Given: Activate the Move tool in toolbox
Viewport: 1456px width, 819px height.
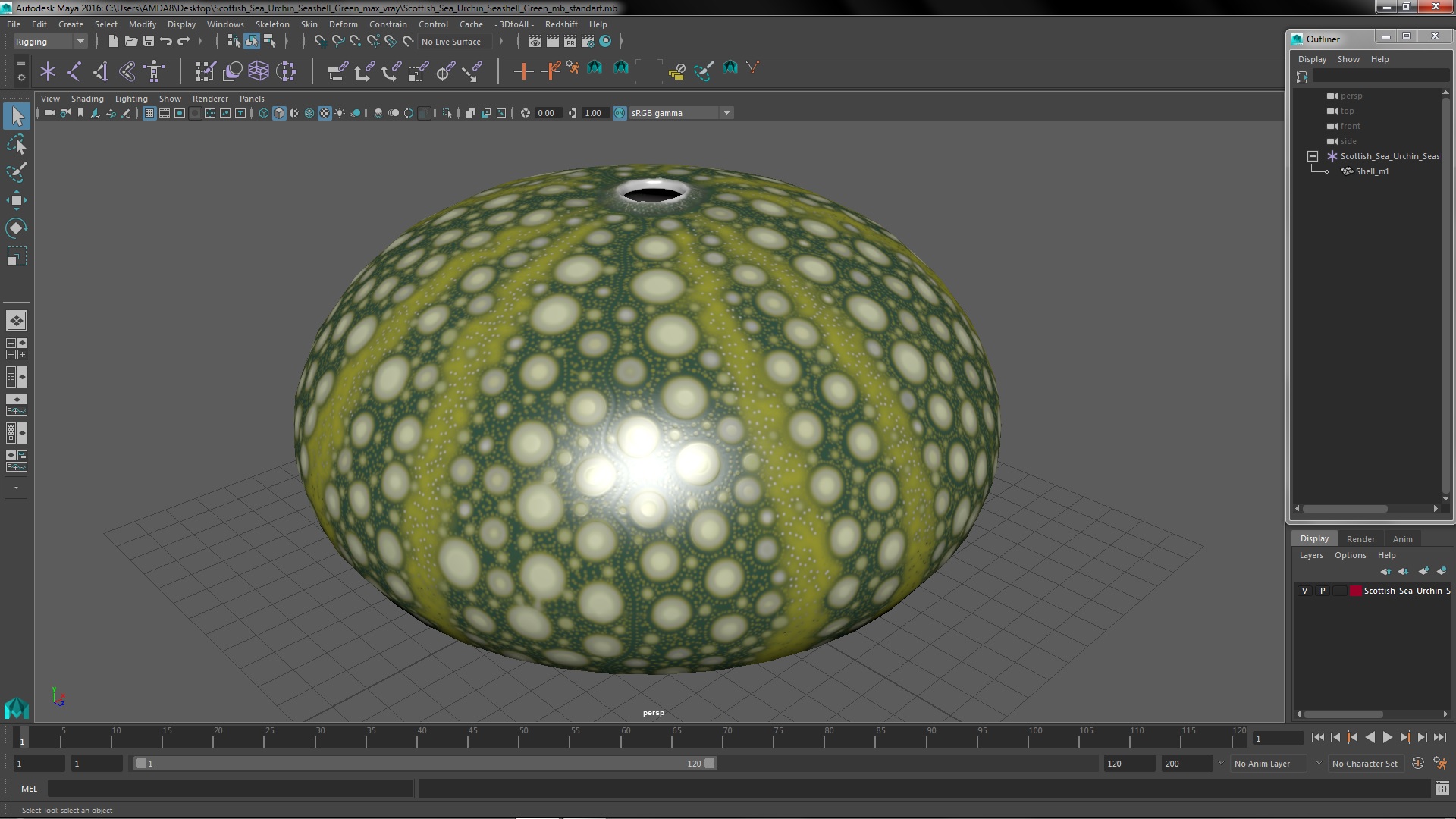Looking at the screenshot, I should (17, 200).
